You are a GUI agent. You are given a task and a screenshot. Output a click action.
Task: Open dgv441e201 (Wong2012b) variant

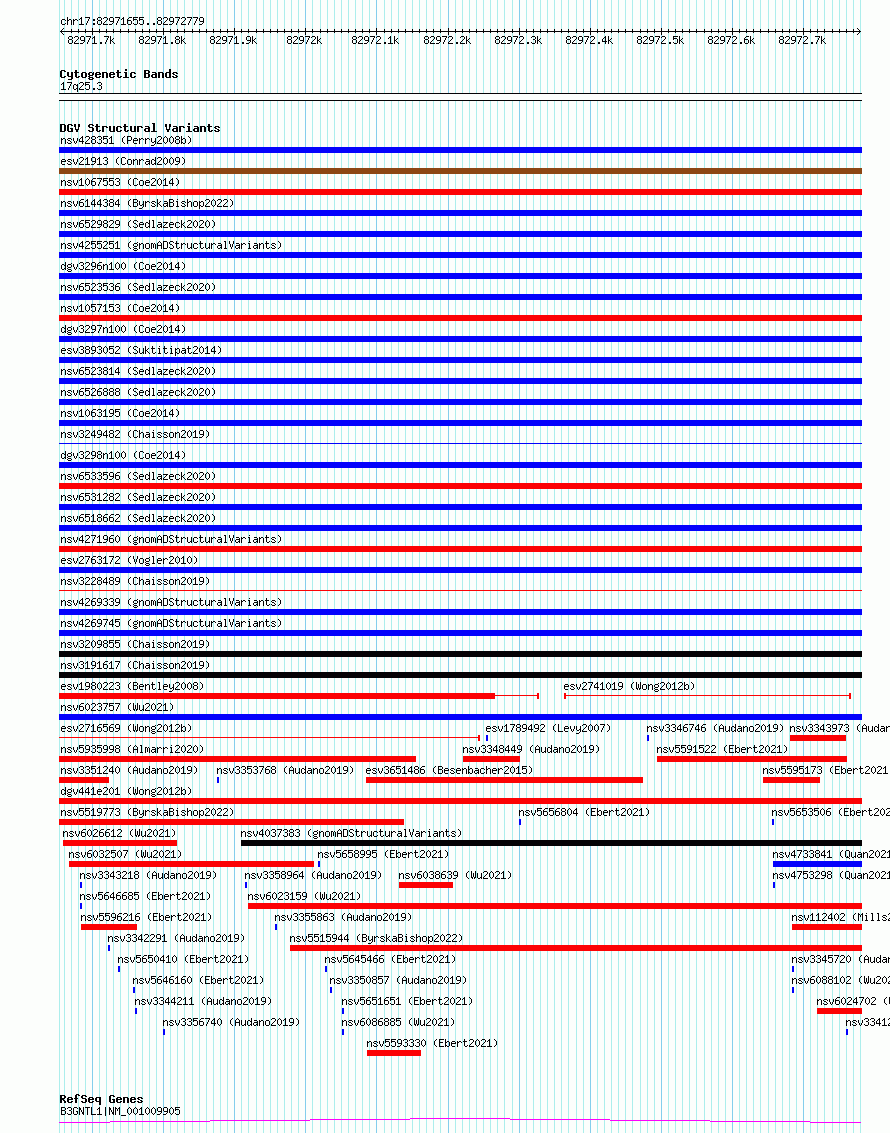tap(126, 790)
